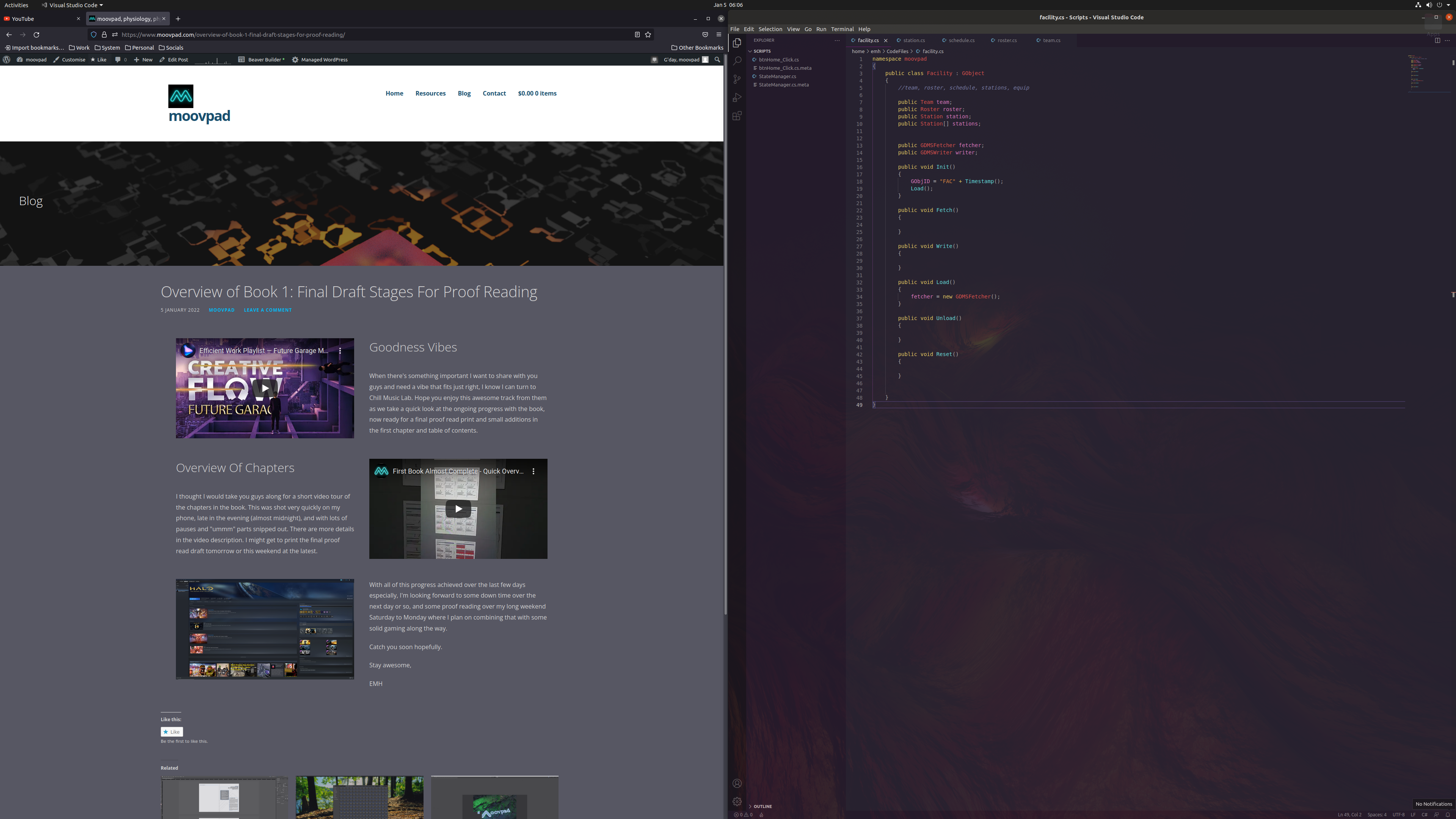This screenshot has width=1456, height=819.
Task: Open Other Bookmarks folder
Action: point(697,47)
